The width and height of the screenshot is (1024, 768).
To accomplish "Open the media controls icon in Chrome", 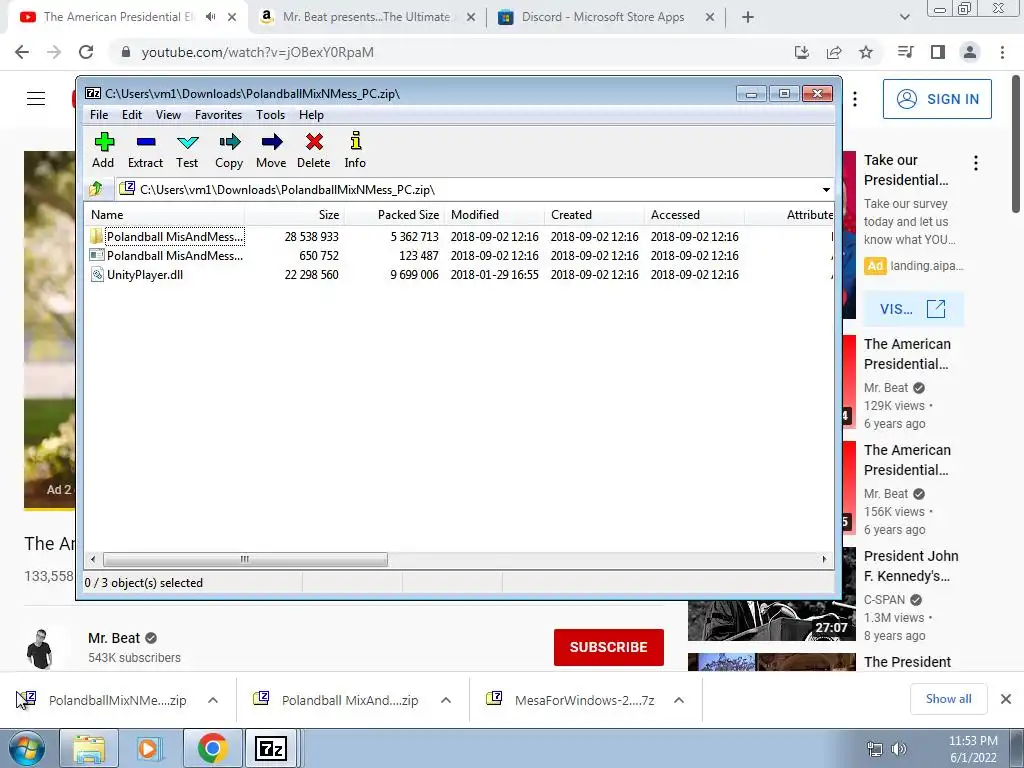I will 906,52.
